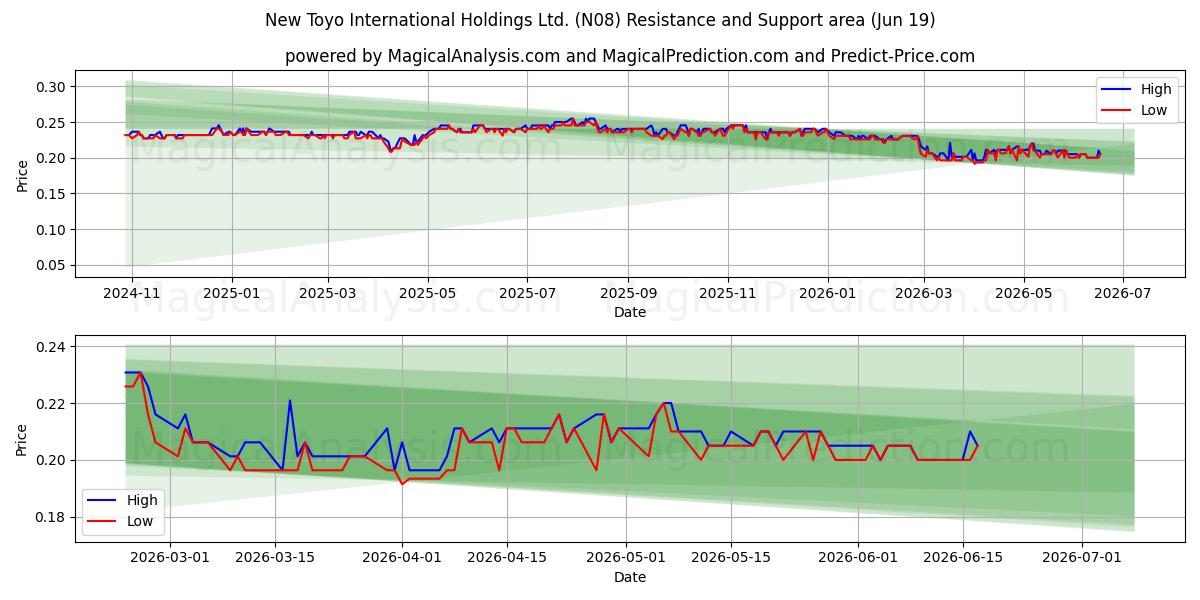Image resolution: width=1200 pixels, height=600 pixels.
Task: Click the 'Date' axis label under bottom chart
Action: coord(630,577)
